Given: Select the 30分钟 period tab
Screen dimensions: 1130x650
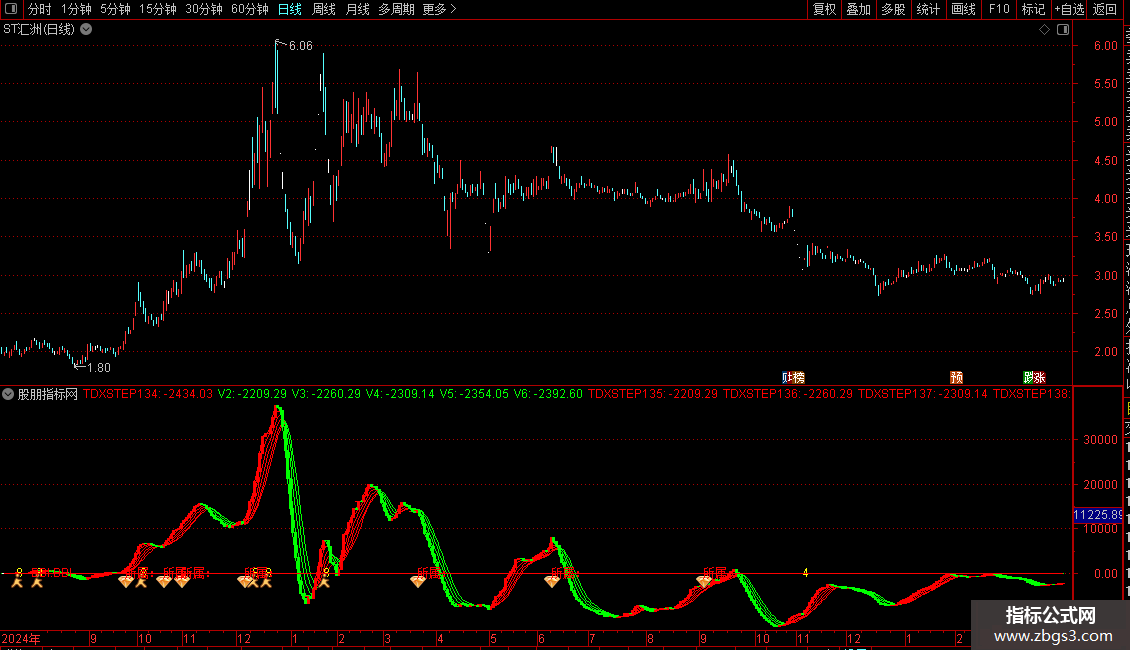Looking at the screenshot, I should tap(204, 9).
